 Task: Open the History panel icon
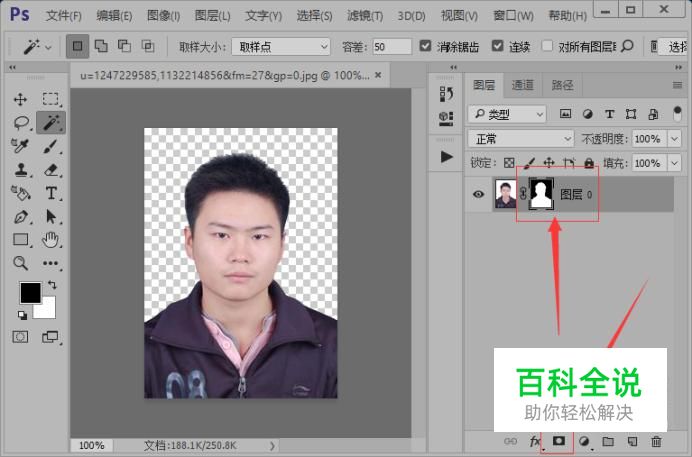click(446, 94)
